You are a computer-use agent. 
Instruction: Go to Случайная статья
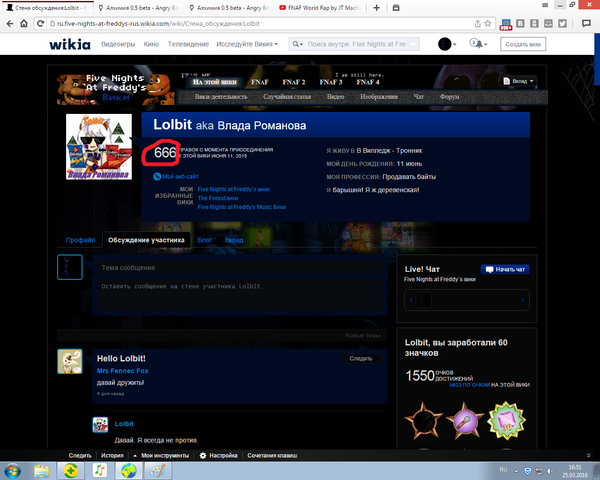[287, 96]
